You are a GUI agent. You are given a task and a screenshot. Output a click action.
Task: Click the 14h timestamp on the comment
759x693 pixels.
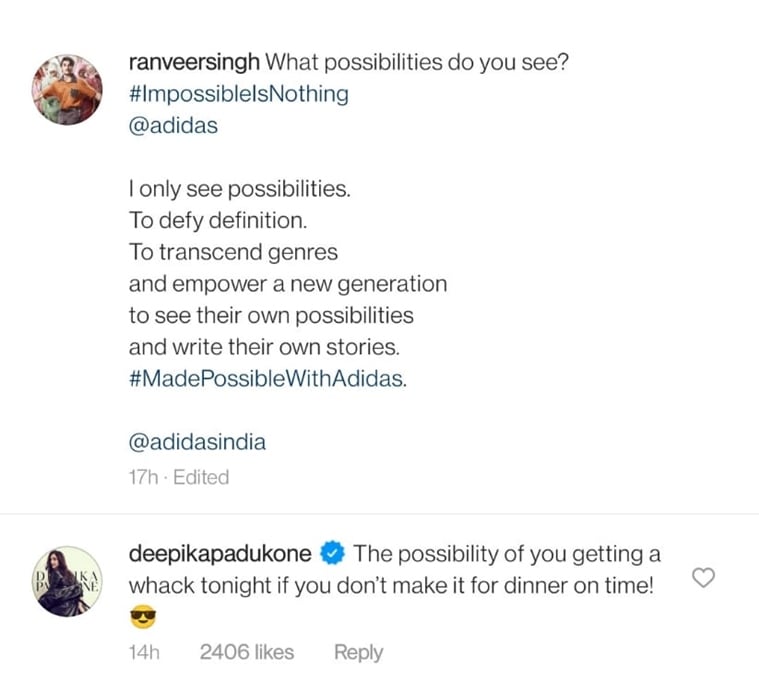(144, 652)
